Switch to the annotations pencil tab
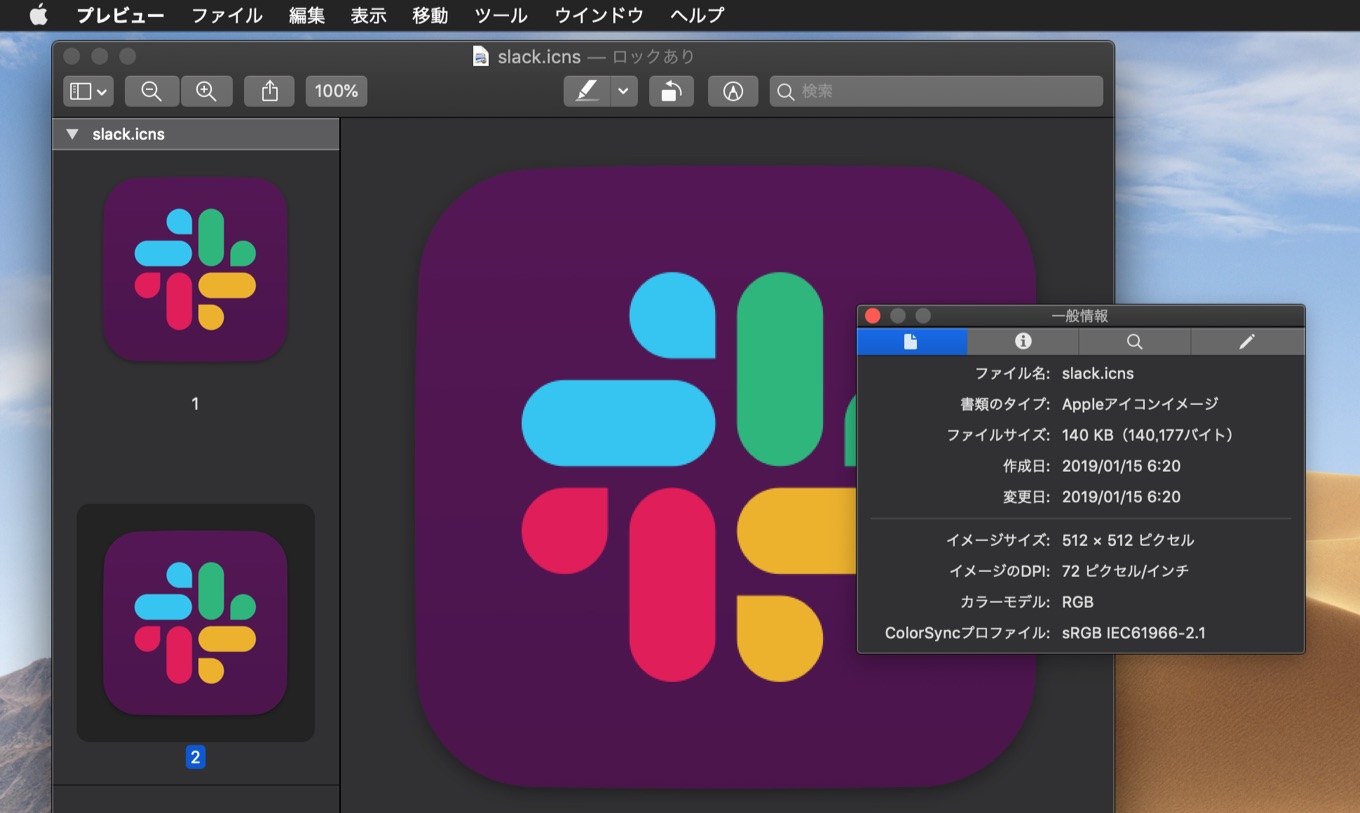1360x813 pixels. click(1247, 341)
